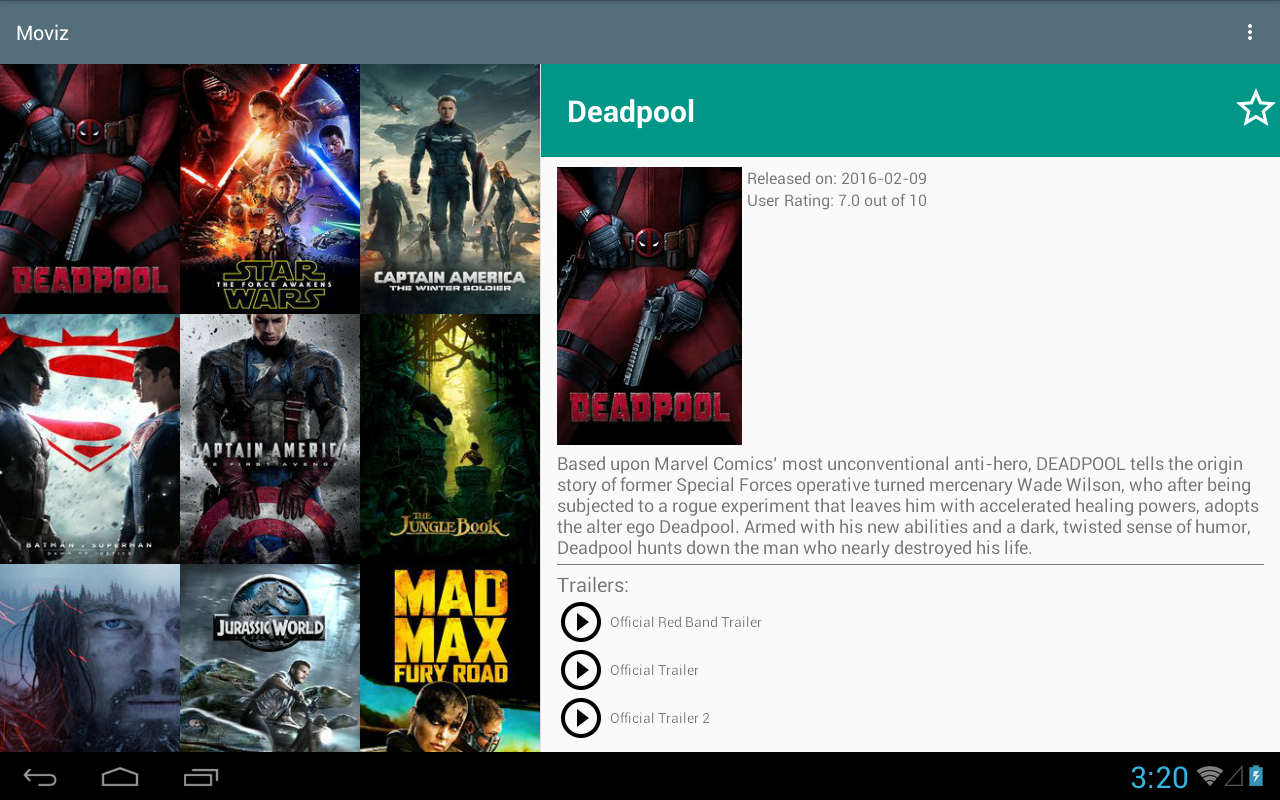Select Star Wars The Force Awakens poster
This screenshot has width=1280, height=800.
point(270,189)
